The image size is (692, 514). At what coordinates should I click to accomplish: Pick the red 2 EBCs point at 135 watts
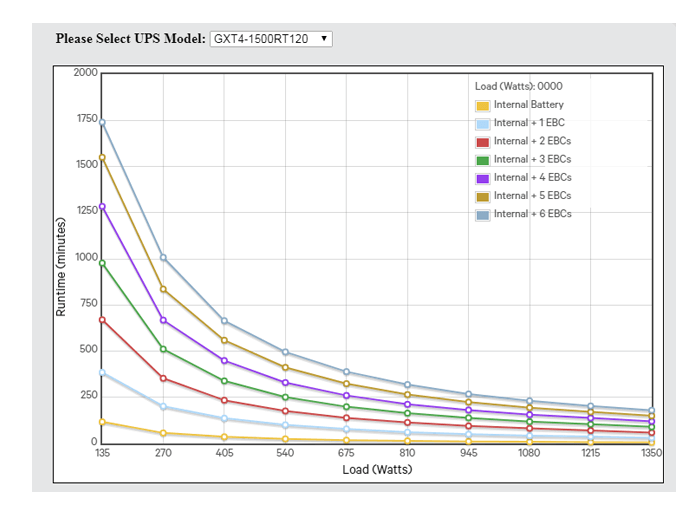click(x=102, y=320)
